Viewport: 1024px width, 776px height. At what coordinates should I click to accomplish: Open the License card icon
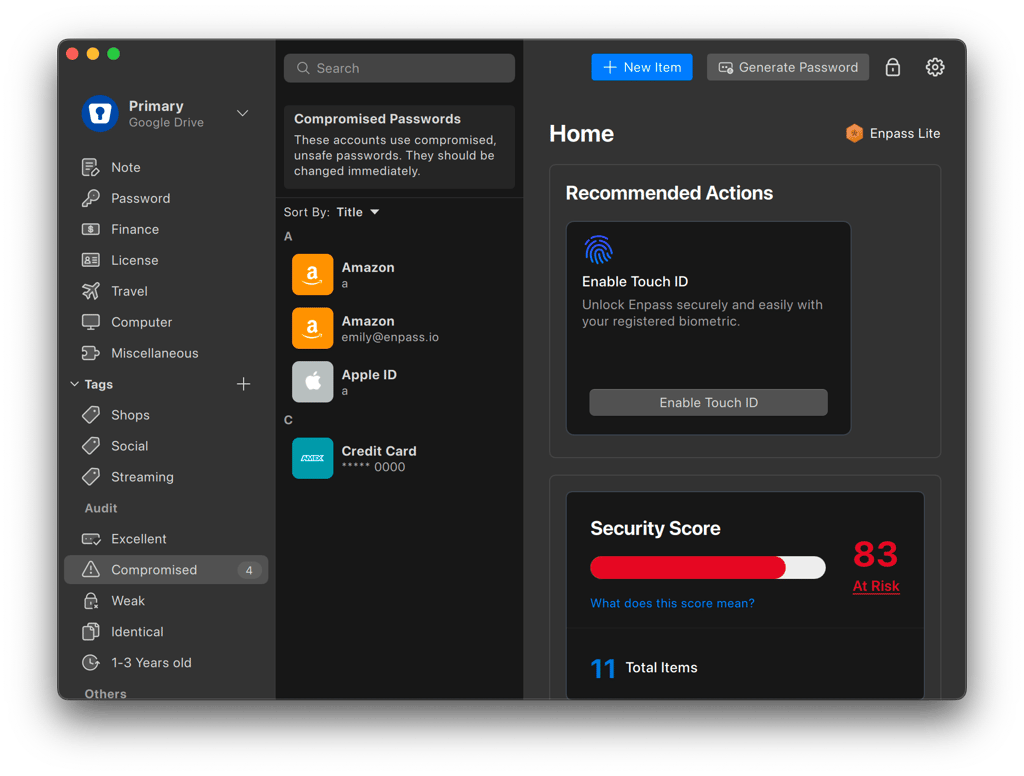pos(91,260)
